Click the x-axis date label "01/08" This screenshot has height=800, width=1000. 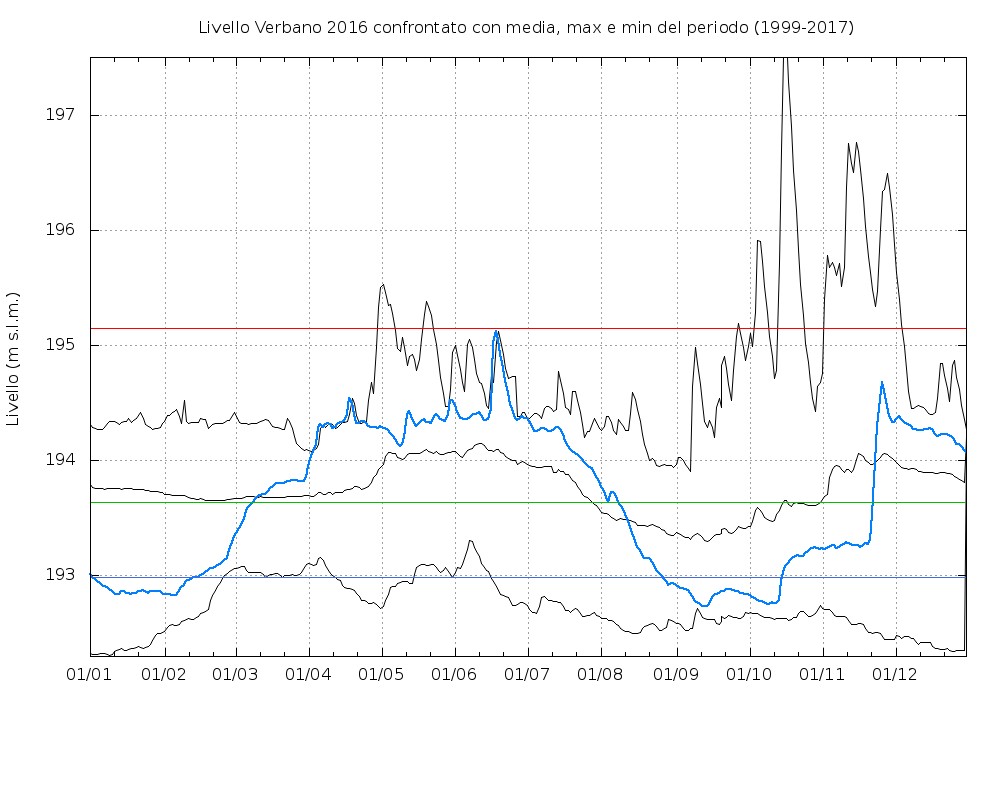600,674
